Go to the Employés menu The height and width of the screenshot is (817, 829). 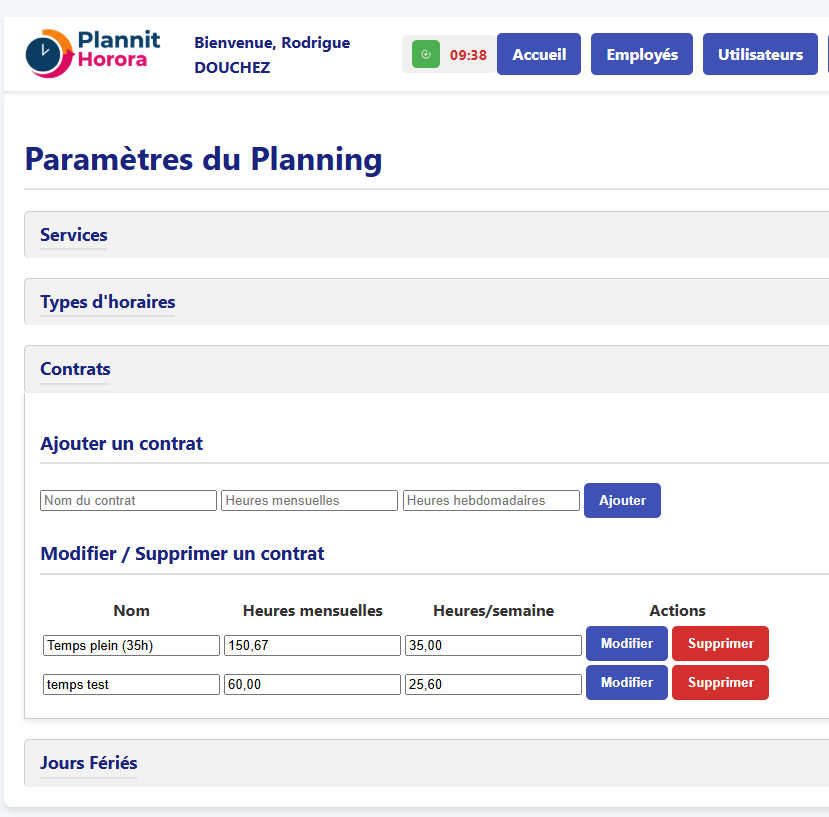coord(642,55)
